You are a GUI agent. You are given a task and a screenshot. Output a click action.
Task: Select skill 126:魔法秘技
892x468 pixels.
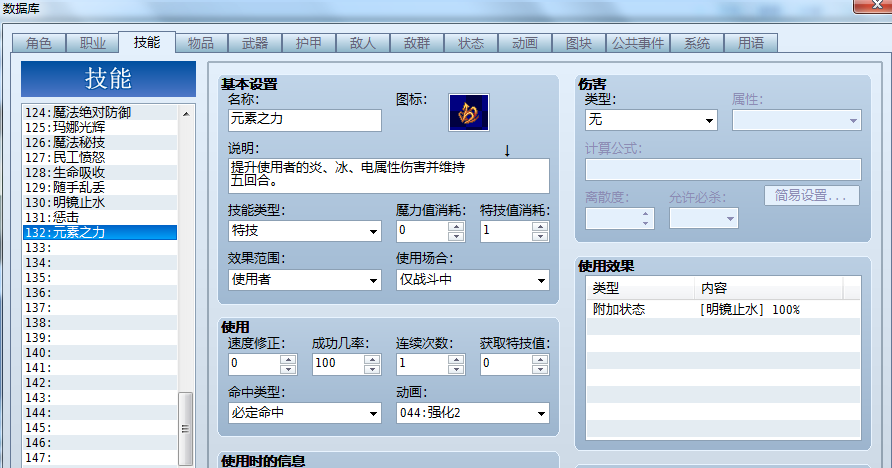100,142
